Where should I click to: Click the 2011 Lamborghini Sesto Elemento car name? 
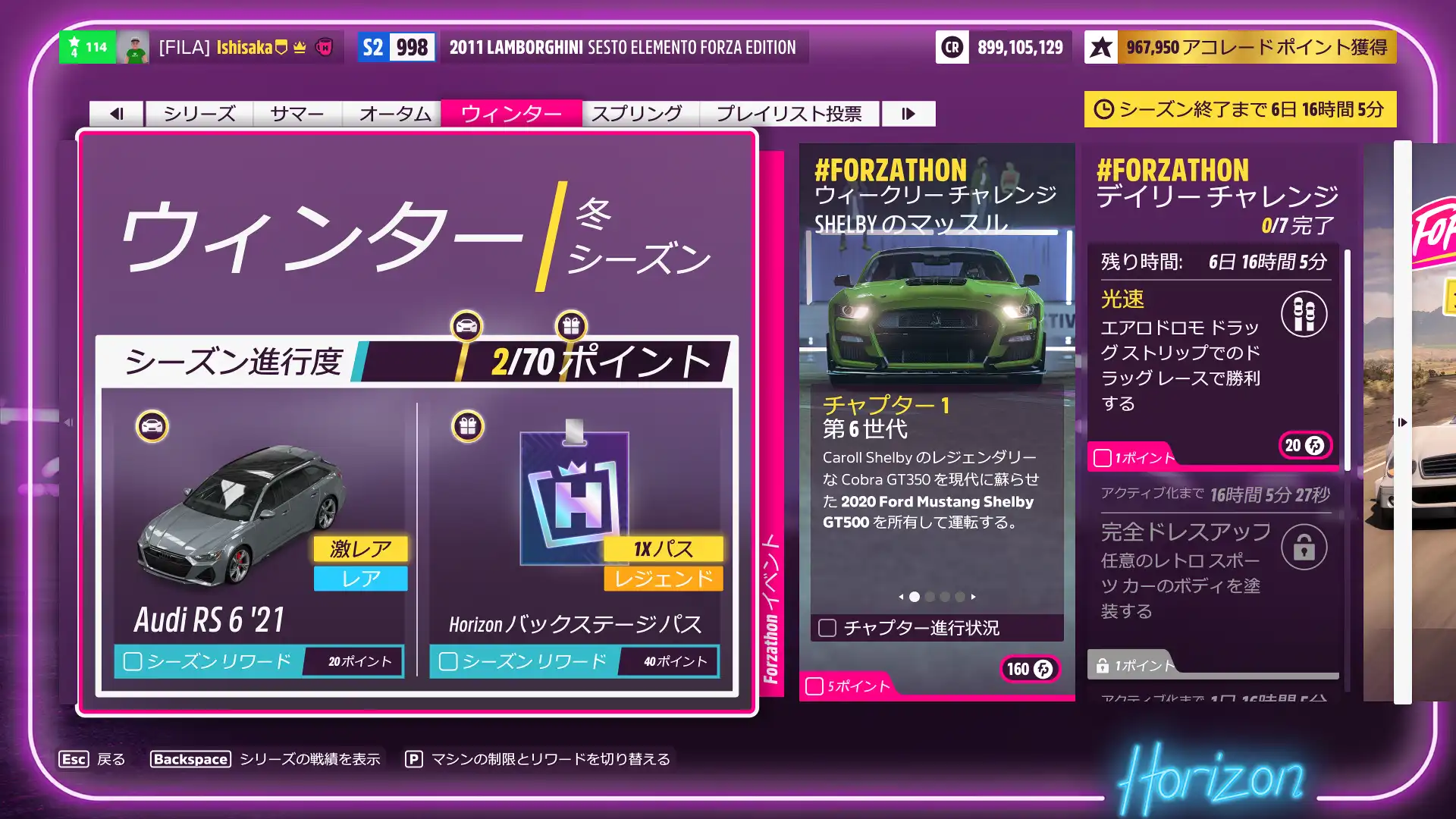click(623, 47)
